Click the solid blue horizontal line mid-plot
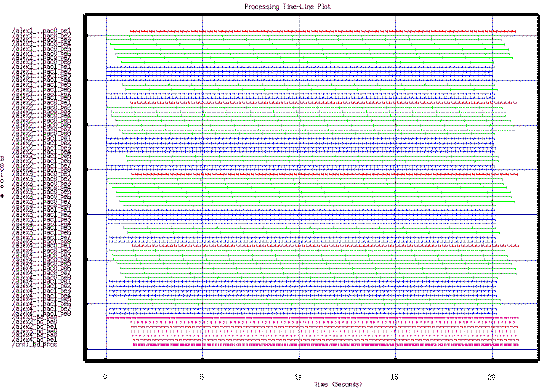Screen dimensions: 540x388 coord(312,214)
